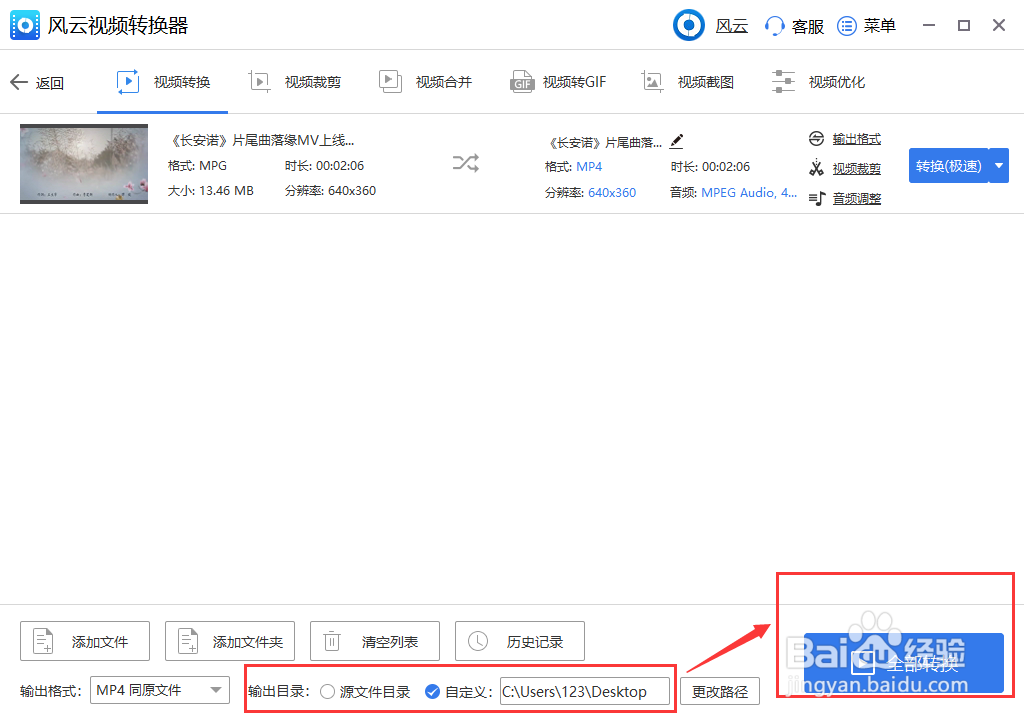Image resolution: width=1024 pixels, height=720 pixels.
Task: Click the shuffle conversion arrows icon
Action: pos(466,163)
